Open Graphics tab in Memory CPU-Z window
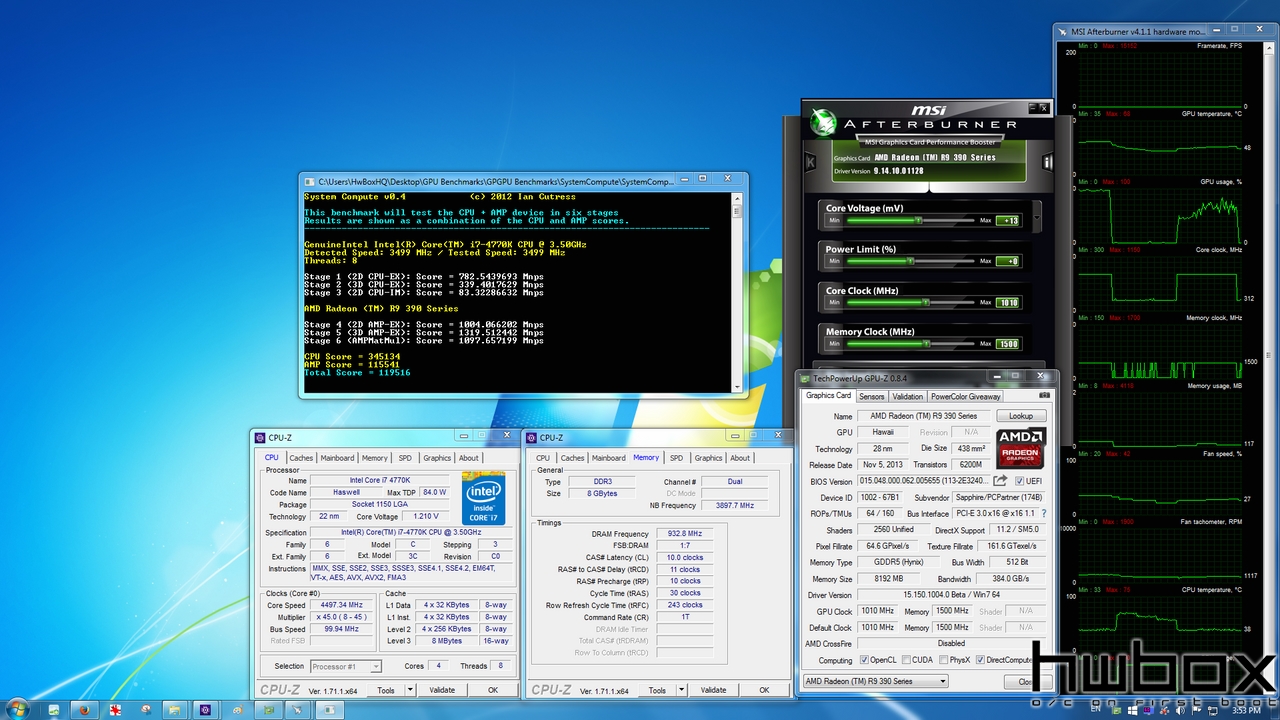This screenshot has width=1280, height=720. [x=708, y=458]
